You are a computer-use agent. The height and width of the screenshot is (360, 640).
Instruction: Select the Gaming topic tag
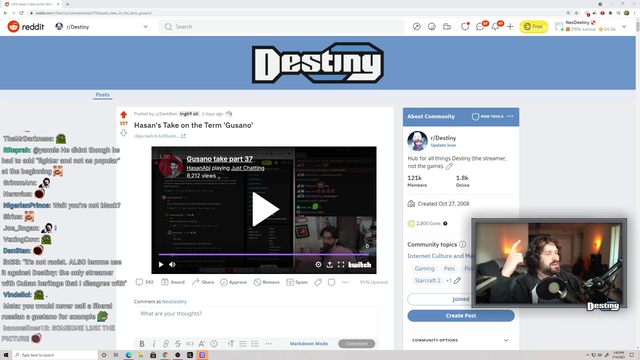(x=424, y=269)
